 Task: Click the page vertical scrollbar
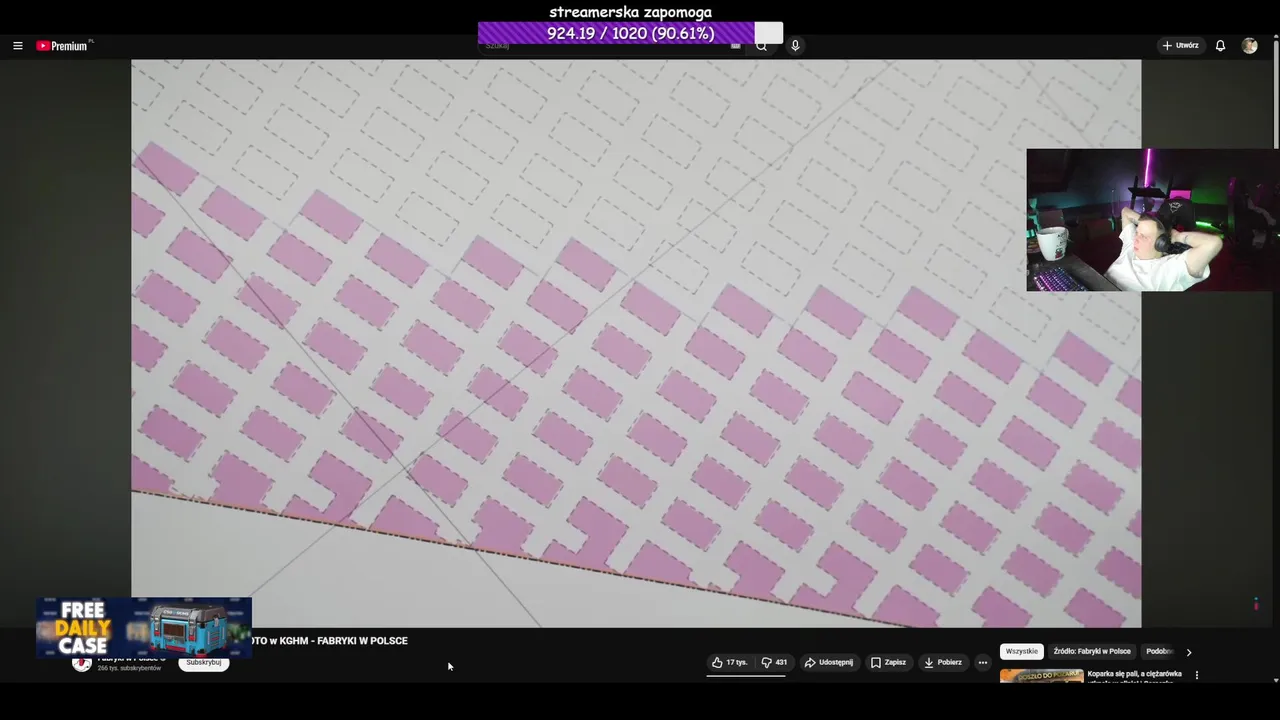[x=1276, y=360]
